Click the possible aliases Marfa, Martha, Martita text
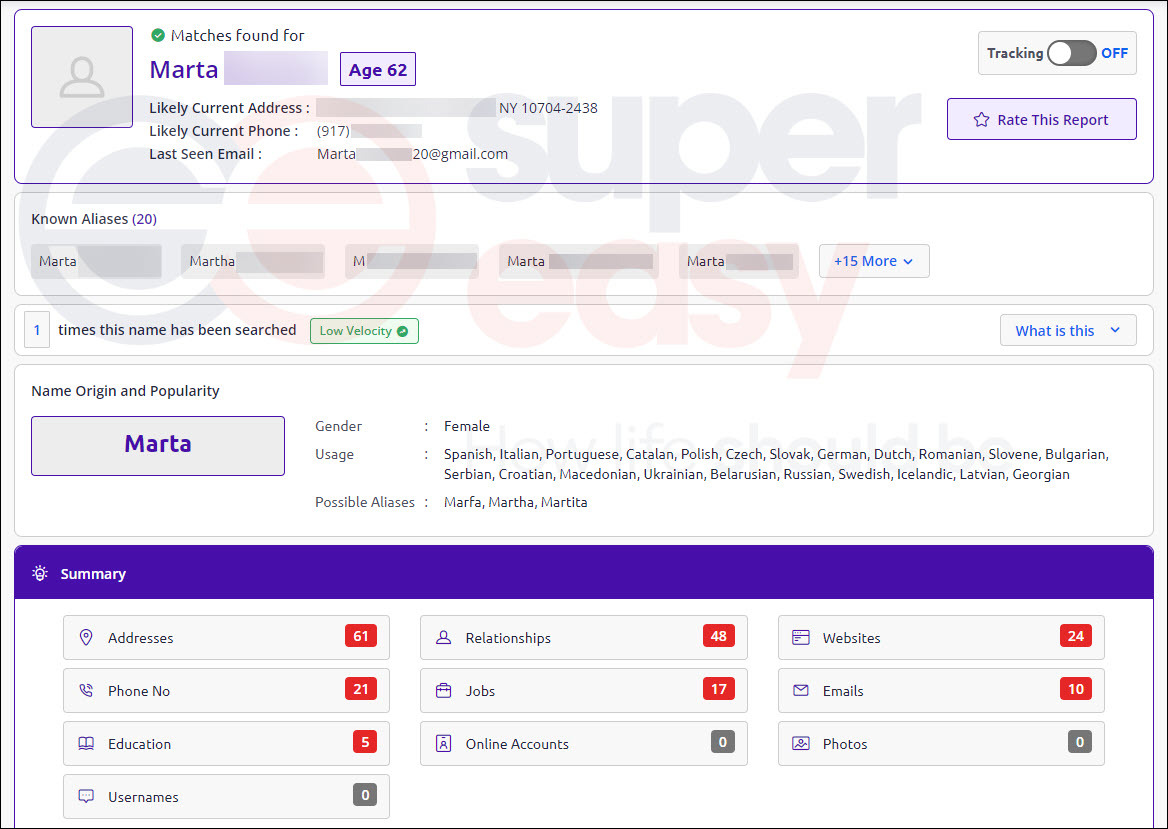Image resolution: width=1168 pixels, height=829 pixels. coord(515,502)
